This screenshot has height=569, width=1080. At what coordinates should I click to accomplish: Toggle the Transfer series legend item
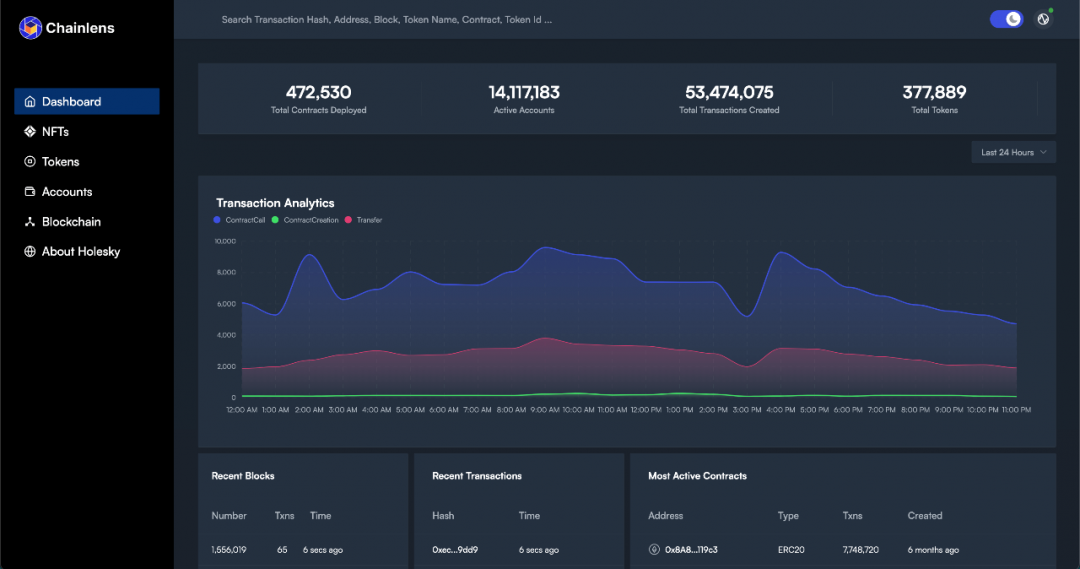coord(363,220)
